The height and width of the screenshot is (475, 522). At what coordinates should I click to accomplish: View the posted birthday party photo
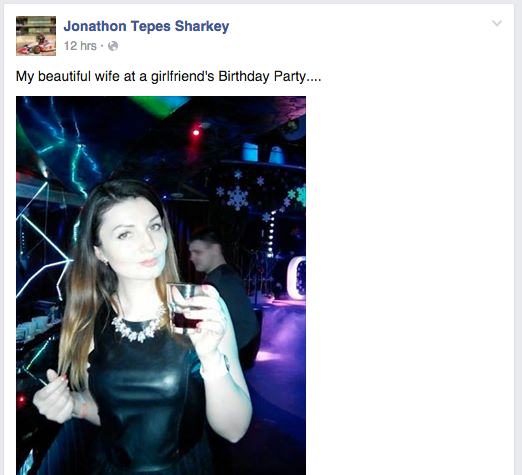(161, 285)
